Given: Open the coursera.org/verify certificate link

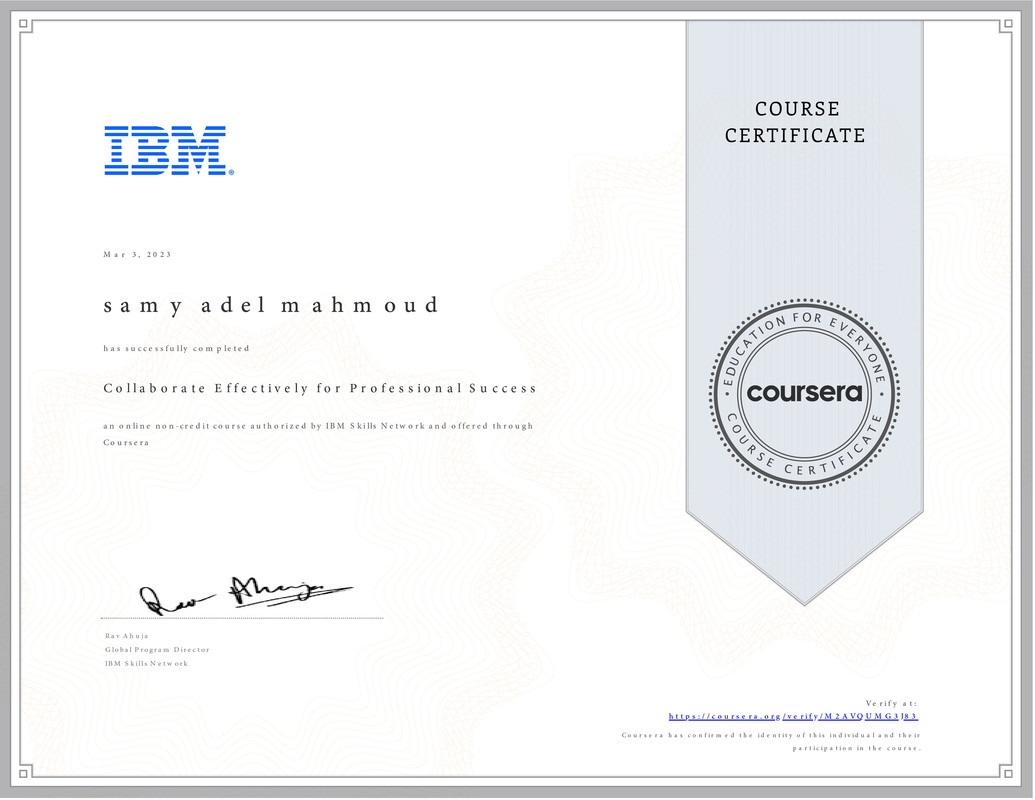Looking at the screenshot, I should pos(793,716).
